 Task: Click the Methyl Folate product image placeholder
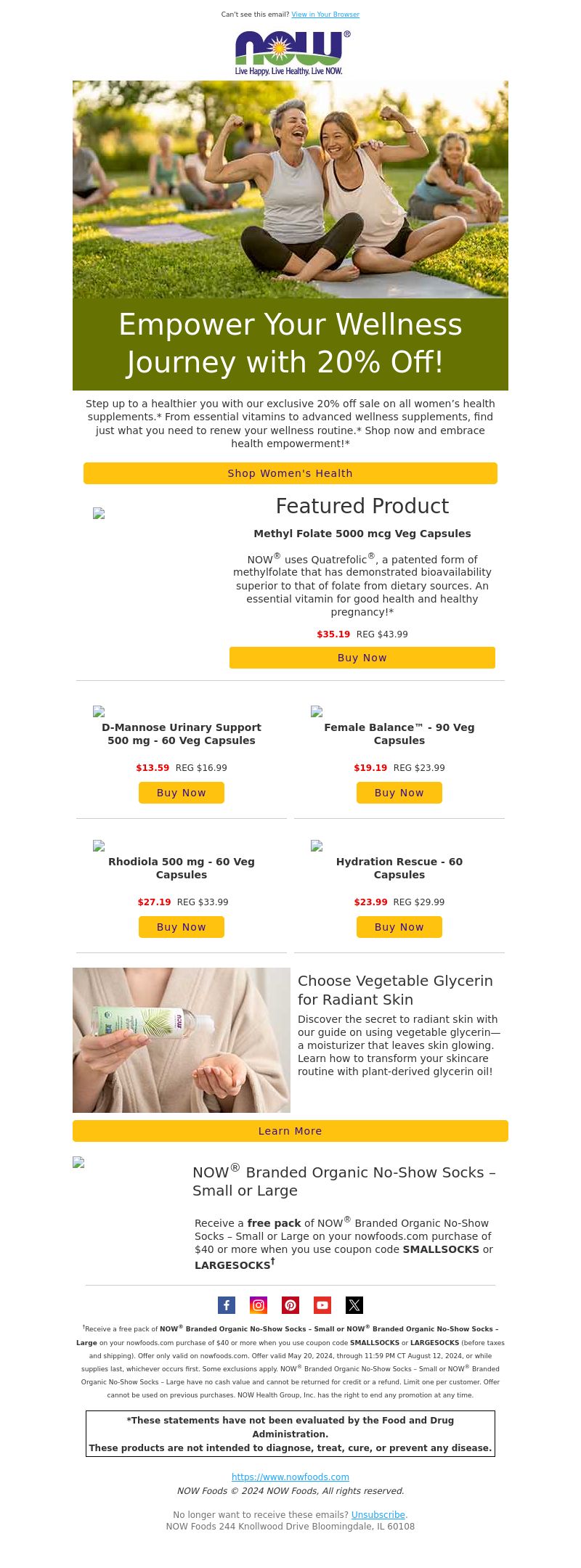pos(99,513)
